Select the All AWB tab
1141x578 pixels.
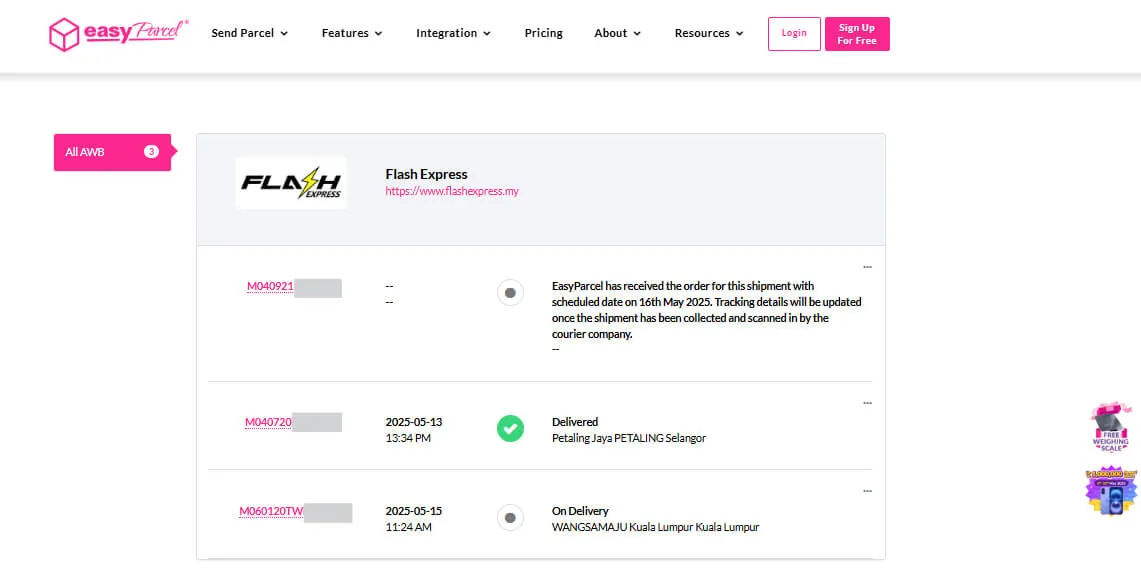tap(111, 152)
